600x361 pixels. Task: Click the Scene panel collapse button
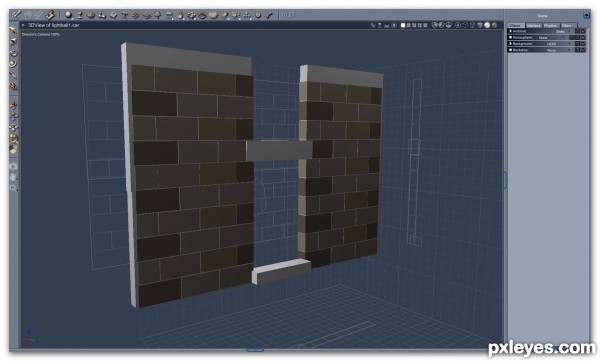(x=586, y=15)
